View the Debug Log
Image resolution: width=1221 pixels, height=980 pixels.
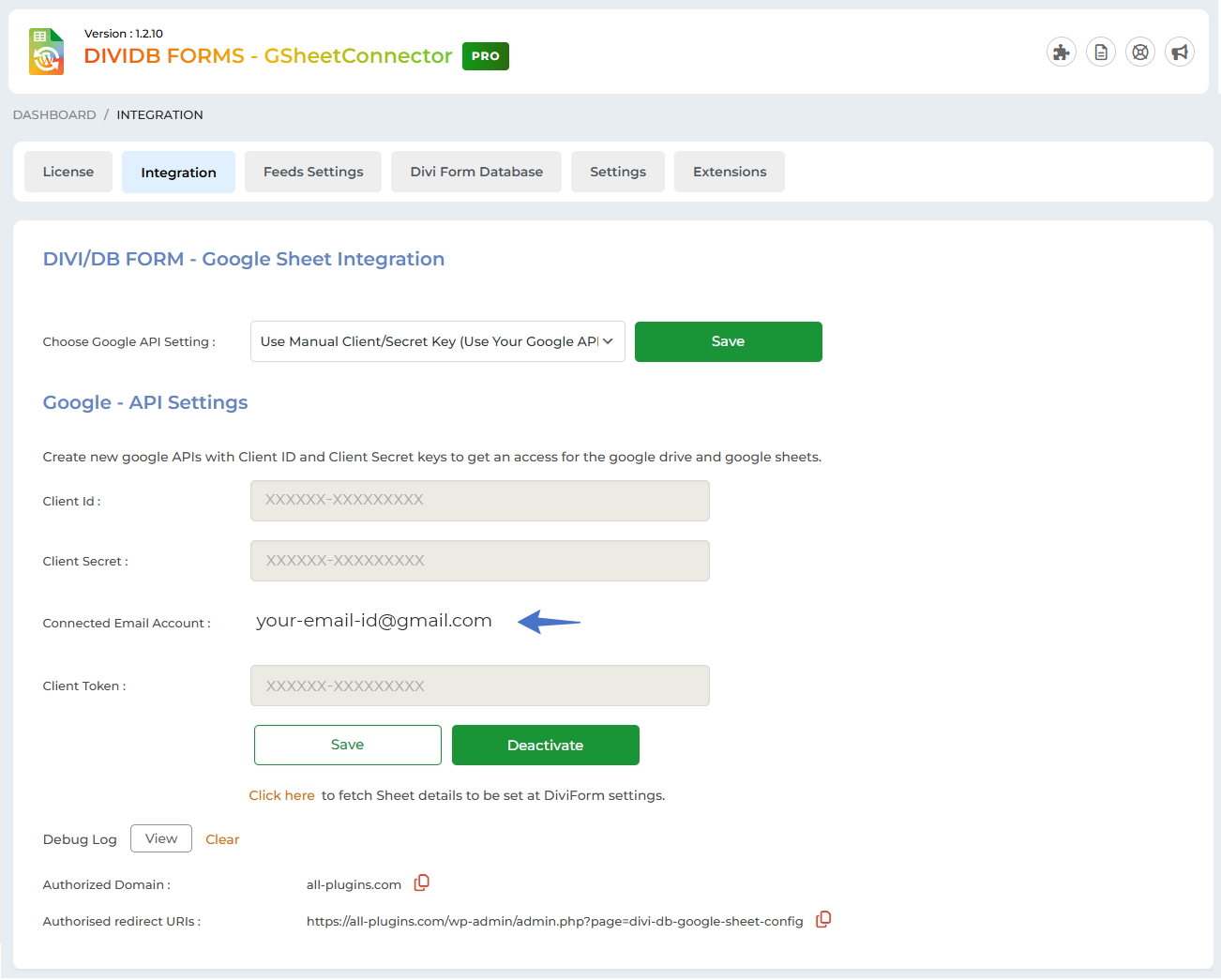161,838
